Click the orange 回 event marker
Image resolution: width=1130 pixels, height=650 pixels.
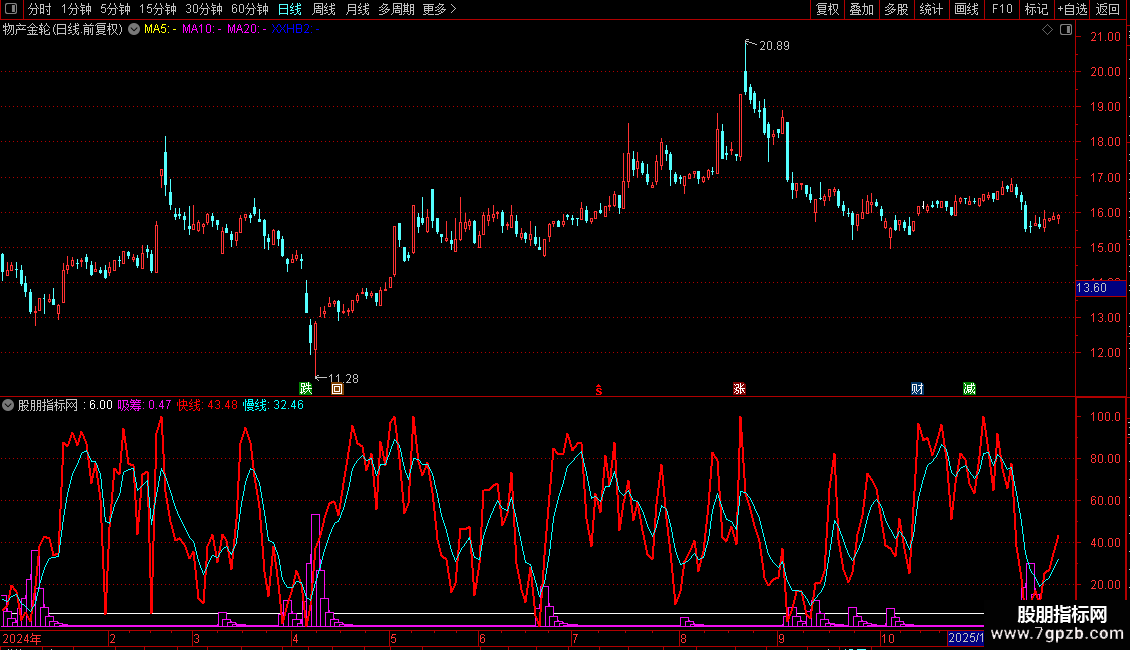click(x=337, y=389)
